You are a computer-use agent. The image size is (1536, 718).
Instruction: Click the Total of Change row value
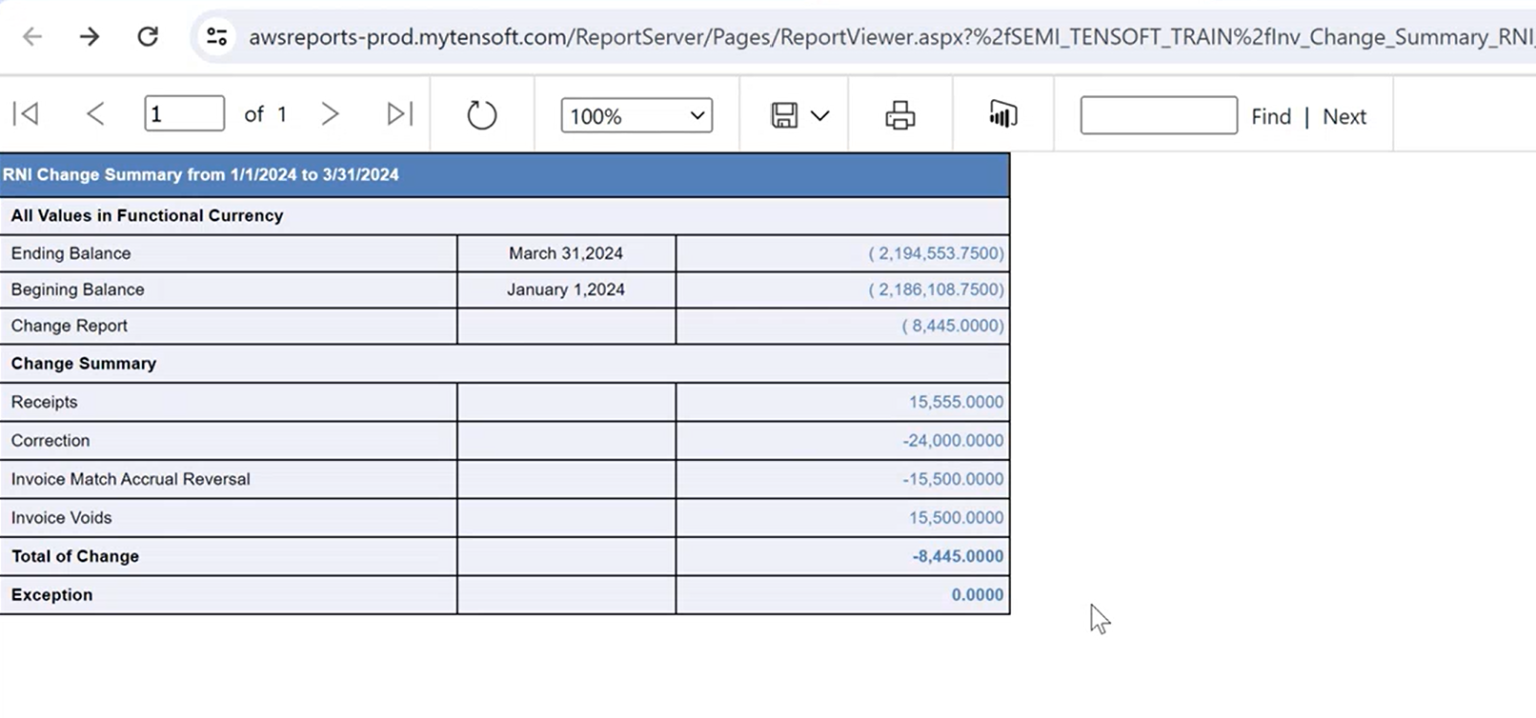842,556
